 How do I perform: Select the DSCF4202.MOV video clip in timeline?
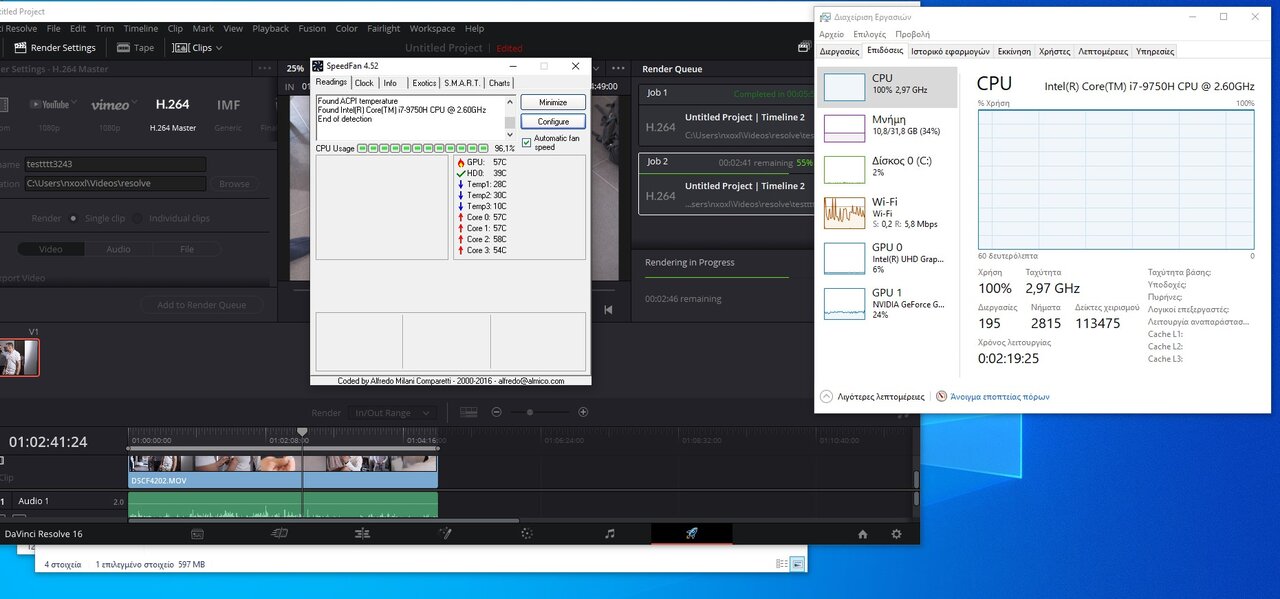pos(283,472)
